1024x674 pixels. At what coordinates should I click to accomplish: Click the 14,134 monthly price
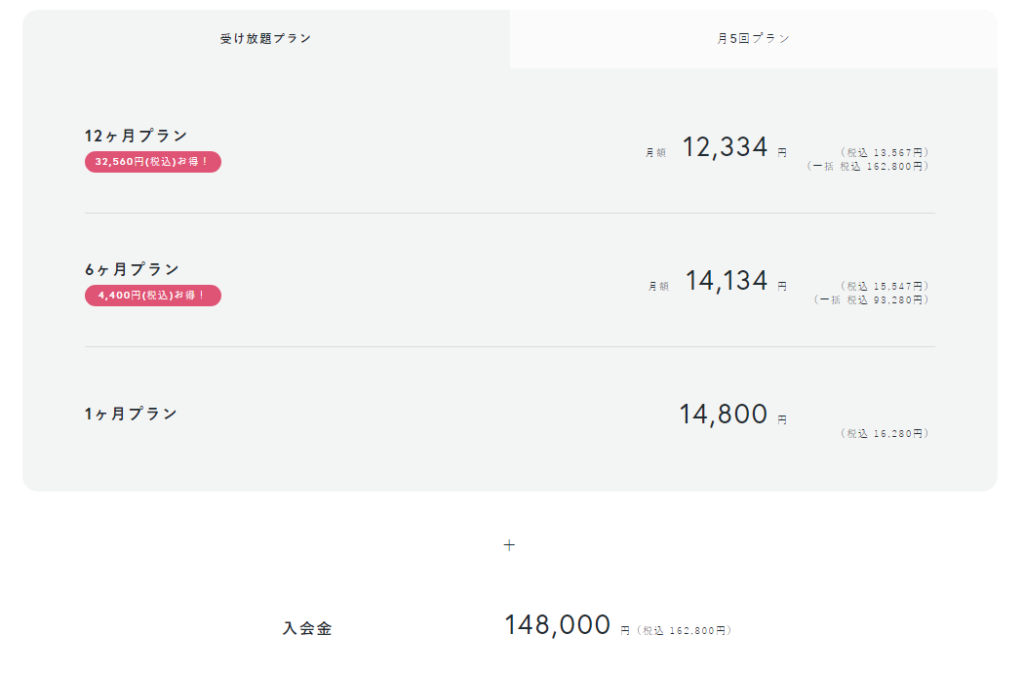click(x=726, y=281)
